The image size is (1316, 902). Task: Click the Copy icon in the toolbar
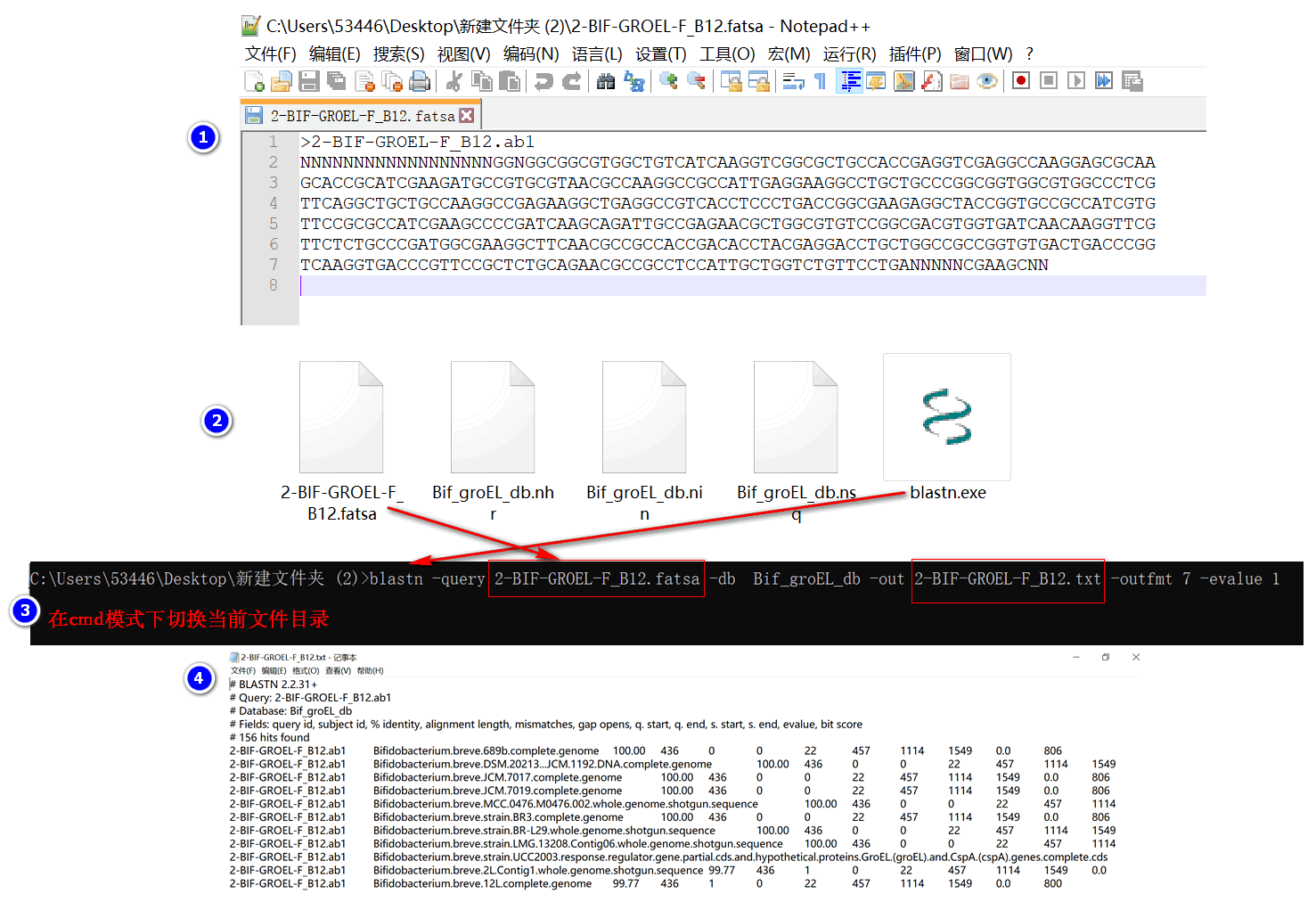(x=482, y=82)
